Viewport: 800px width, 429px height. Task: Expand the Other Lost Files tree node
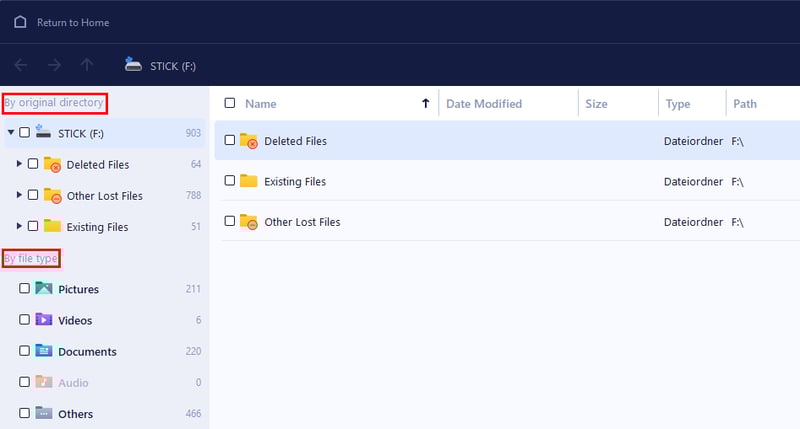click(x=19, y=195)
